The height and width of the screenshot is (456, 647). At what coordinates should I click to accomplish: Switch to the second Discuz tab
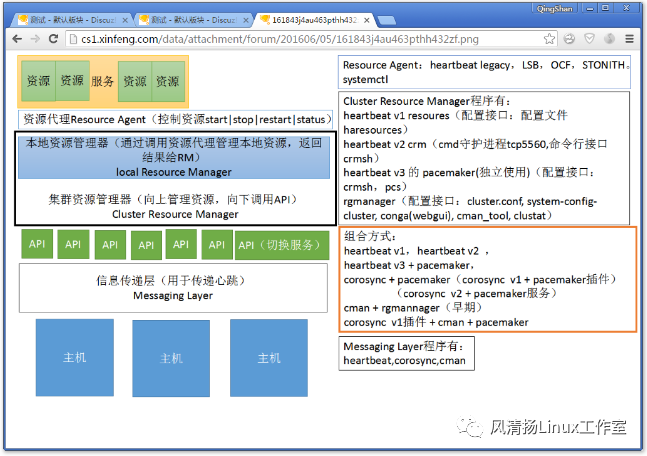pos(193,20)
